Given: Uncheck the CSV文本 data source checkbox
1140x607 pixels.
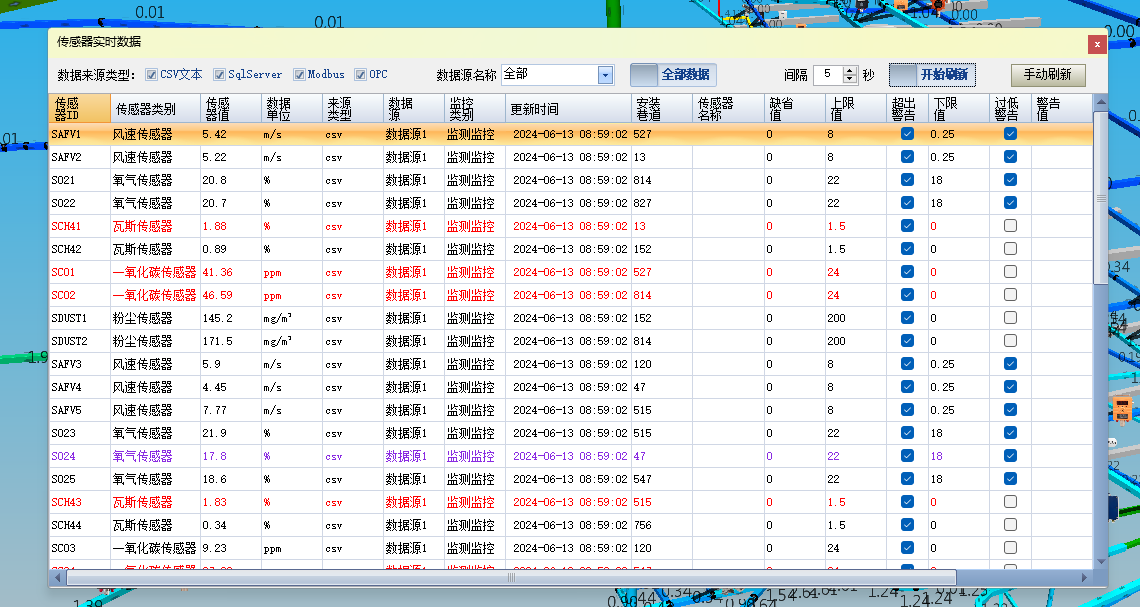Looking at the screenshot, I should coord(151,74).
